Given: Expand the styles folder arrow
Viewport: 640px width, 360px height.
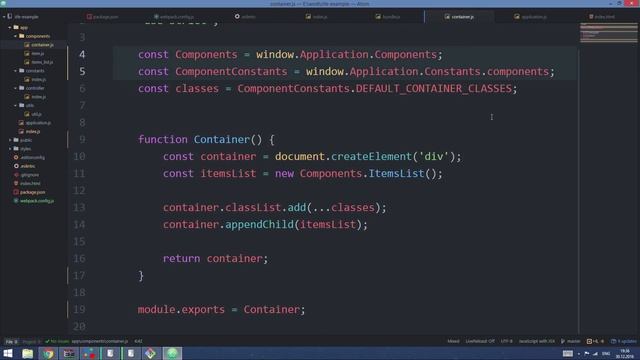Looking at the screenshot, I should tap(10, 149).
